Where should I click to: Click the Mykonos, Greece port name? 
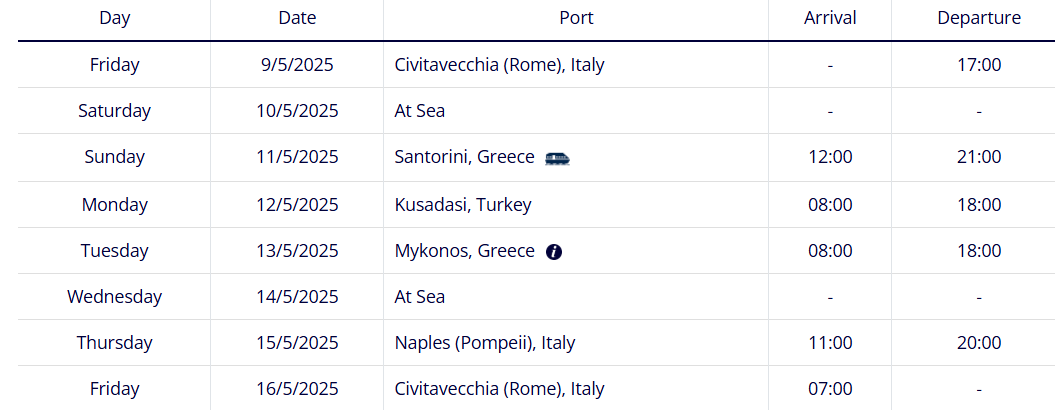click(x=464, y=251)
